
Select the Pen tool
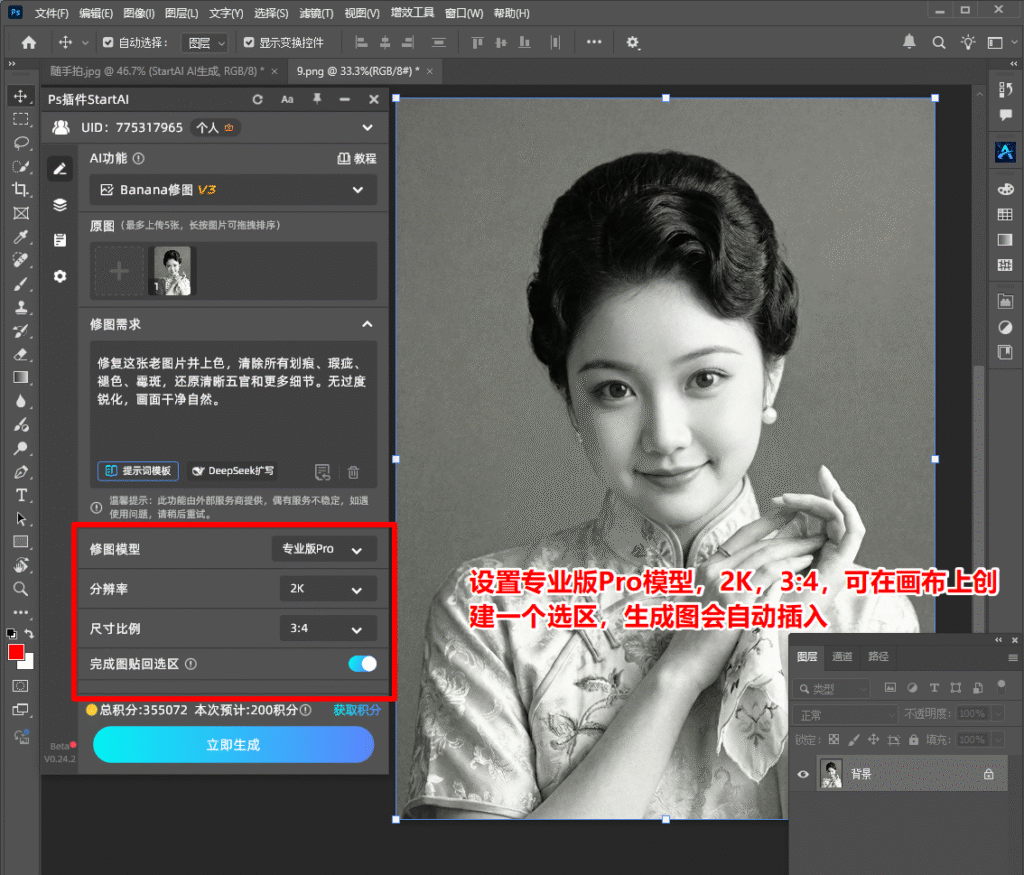click(21, 471)
